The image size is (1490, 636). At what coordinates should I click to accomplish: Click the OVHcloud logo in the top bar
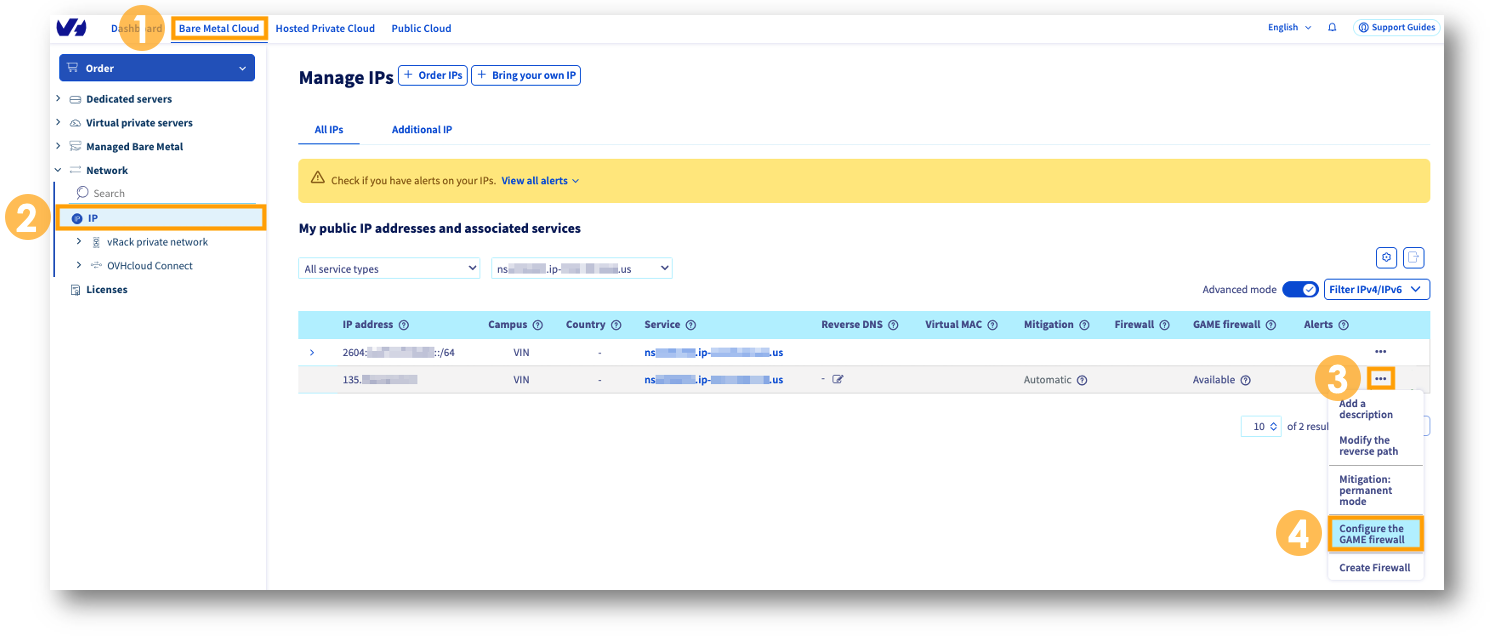pos(71,28)
